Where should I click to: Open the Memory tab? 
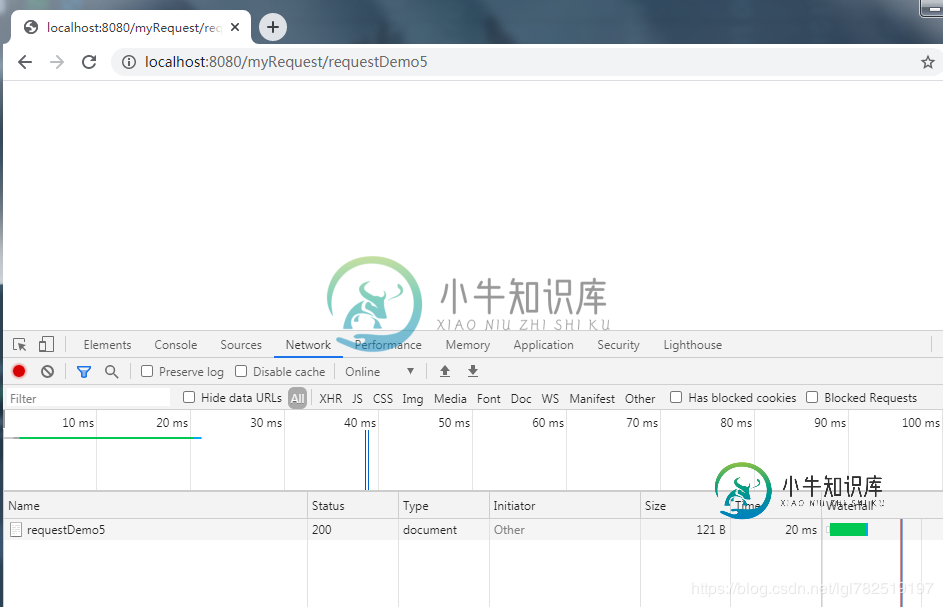click(x=467, y=345)
